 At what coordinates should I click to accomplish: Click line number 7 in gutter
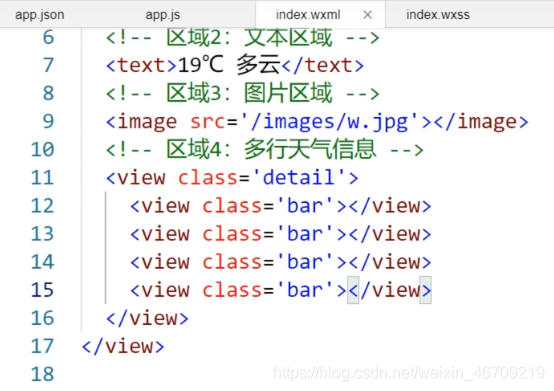[x=48, y=65]
